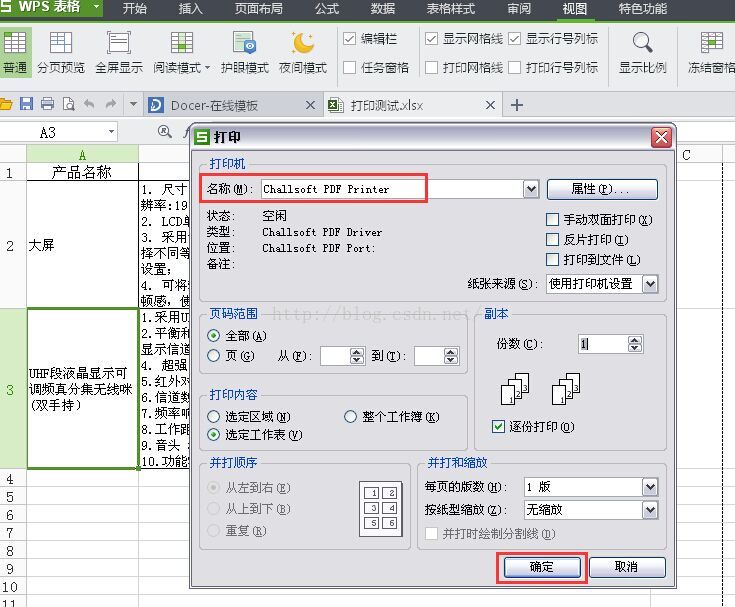Click the 从 from-page spinner

[357, 356]
